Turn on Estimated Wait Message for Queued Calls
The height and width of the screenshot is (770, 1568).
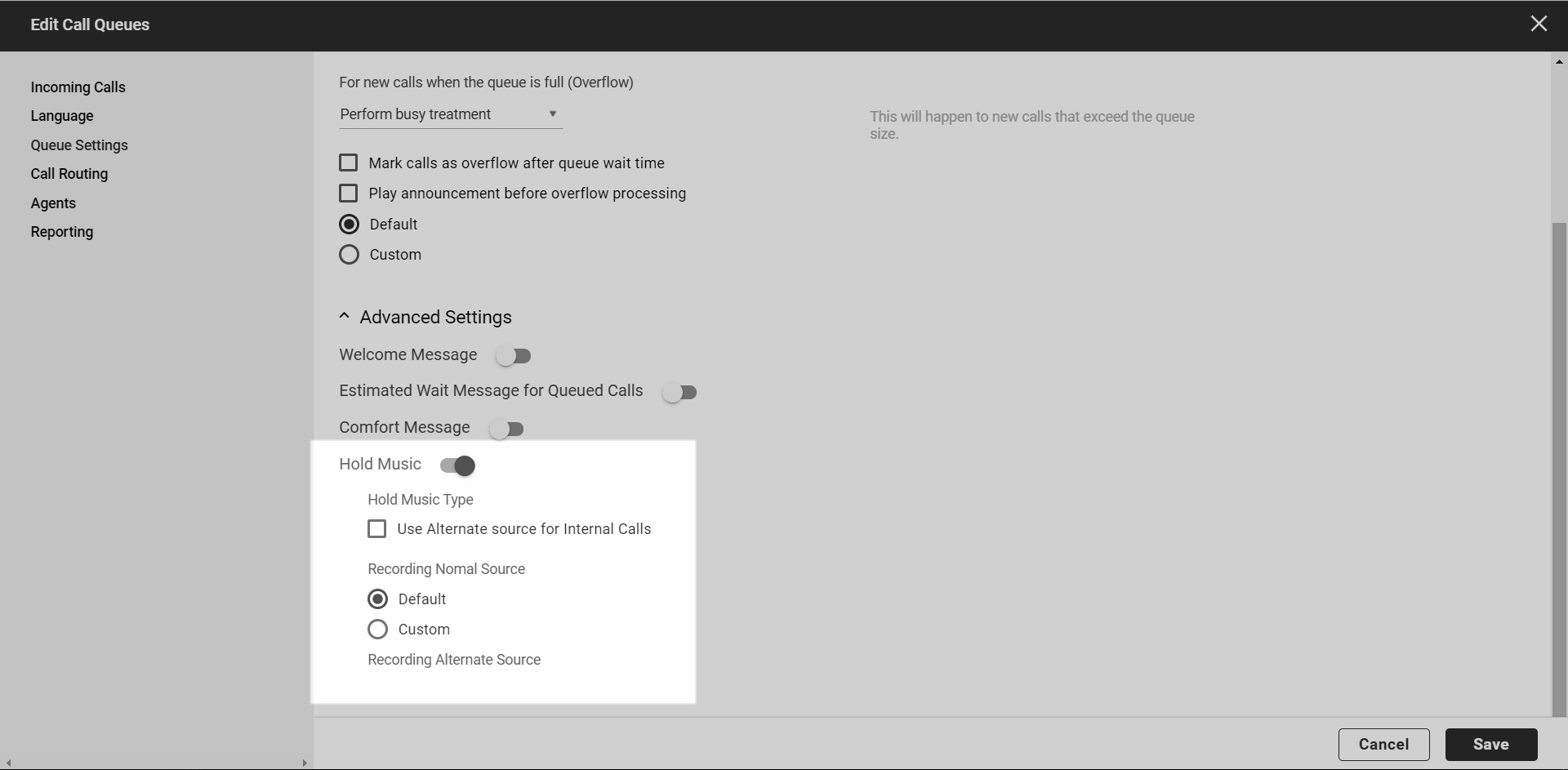click(x=679, y=392)
